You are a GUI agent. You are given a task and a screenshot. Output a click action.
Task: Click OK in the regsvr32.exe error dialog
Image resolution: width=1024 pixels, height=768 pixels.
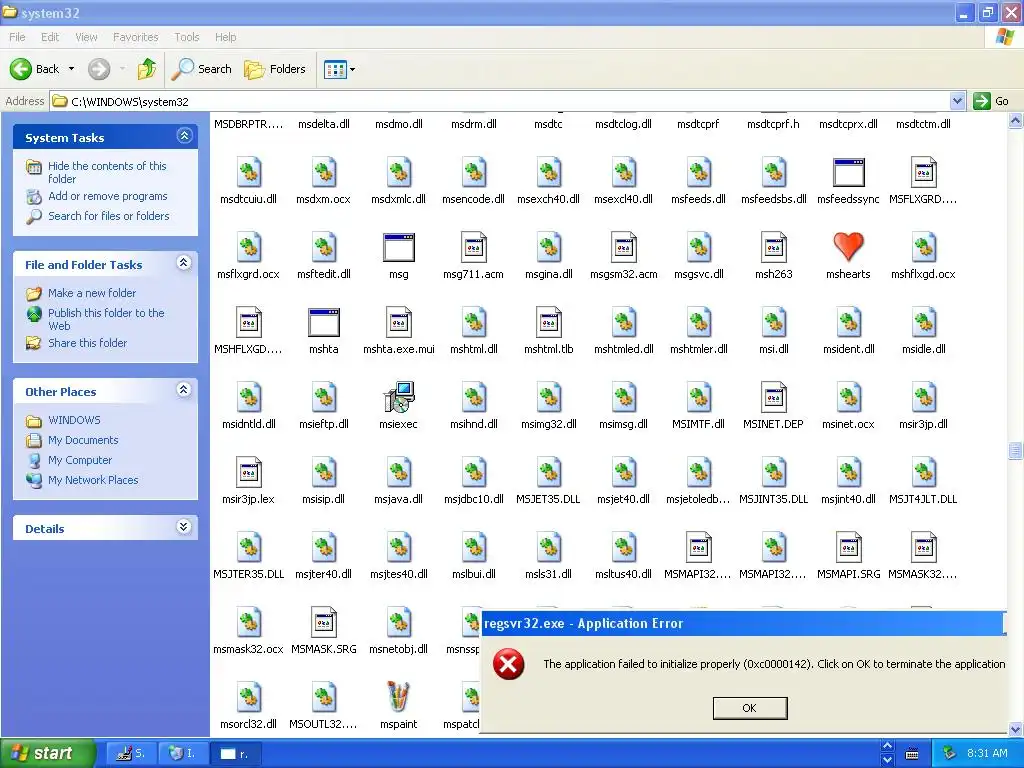coord(750,708)
